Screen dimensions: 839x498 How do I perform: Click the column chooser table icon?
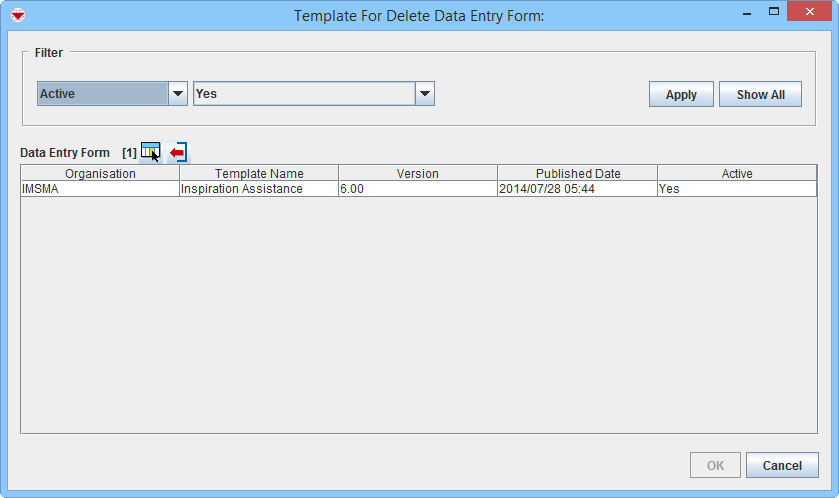click(150, 152)
